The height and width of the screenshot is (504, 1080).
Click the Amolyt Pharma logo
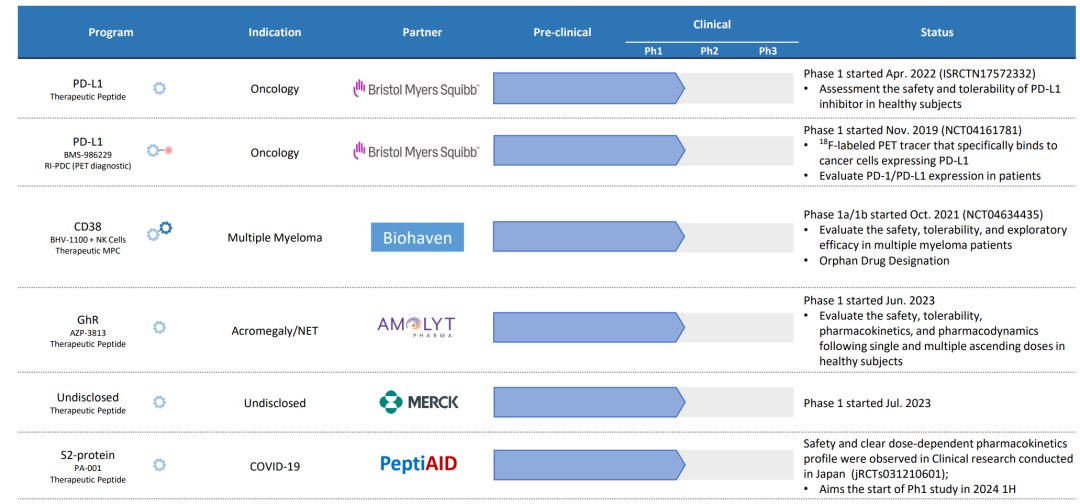[x=416, y=326]
